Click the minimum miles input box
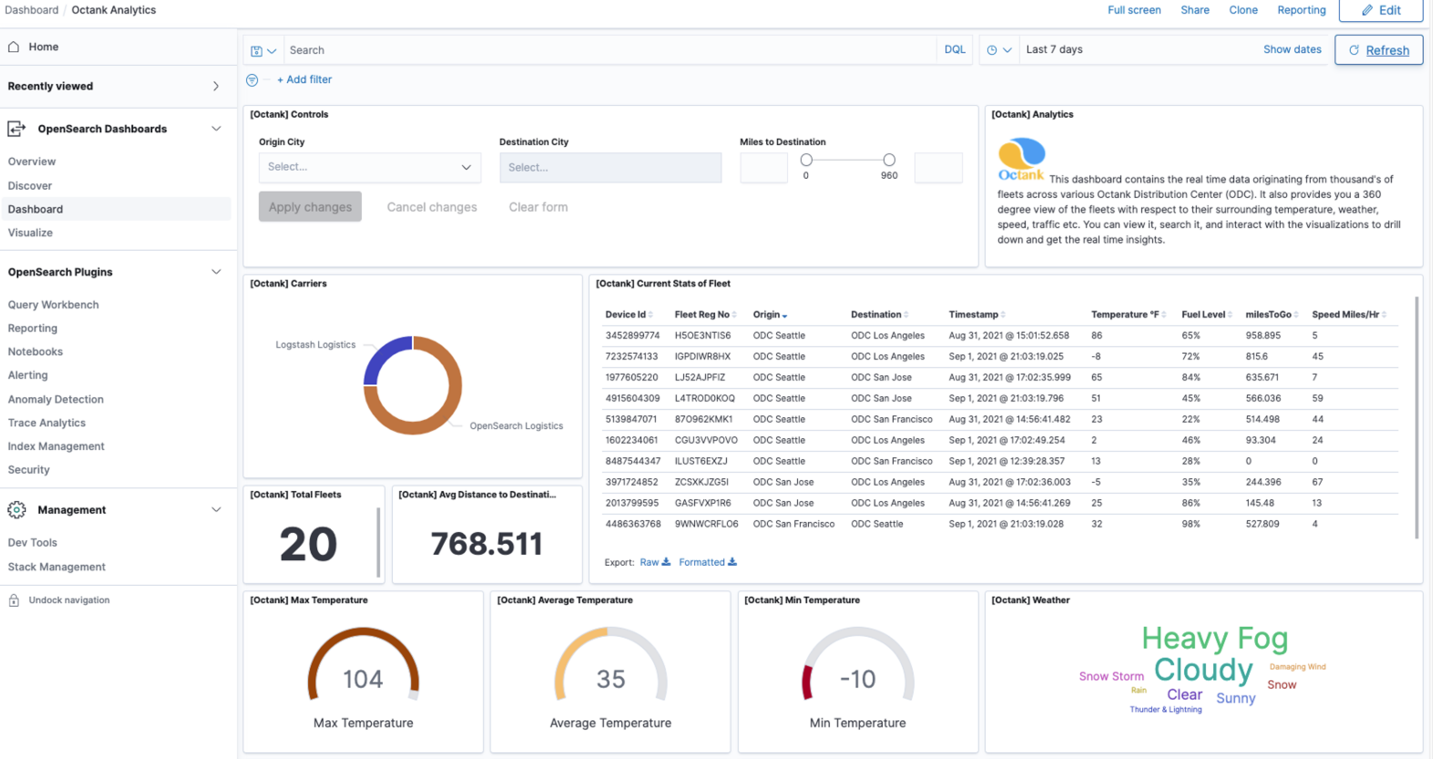Screen dimensions: 1433x759 pos(764,168)
